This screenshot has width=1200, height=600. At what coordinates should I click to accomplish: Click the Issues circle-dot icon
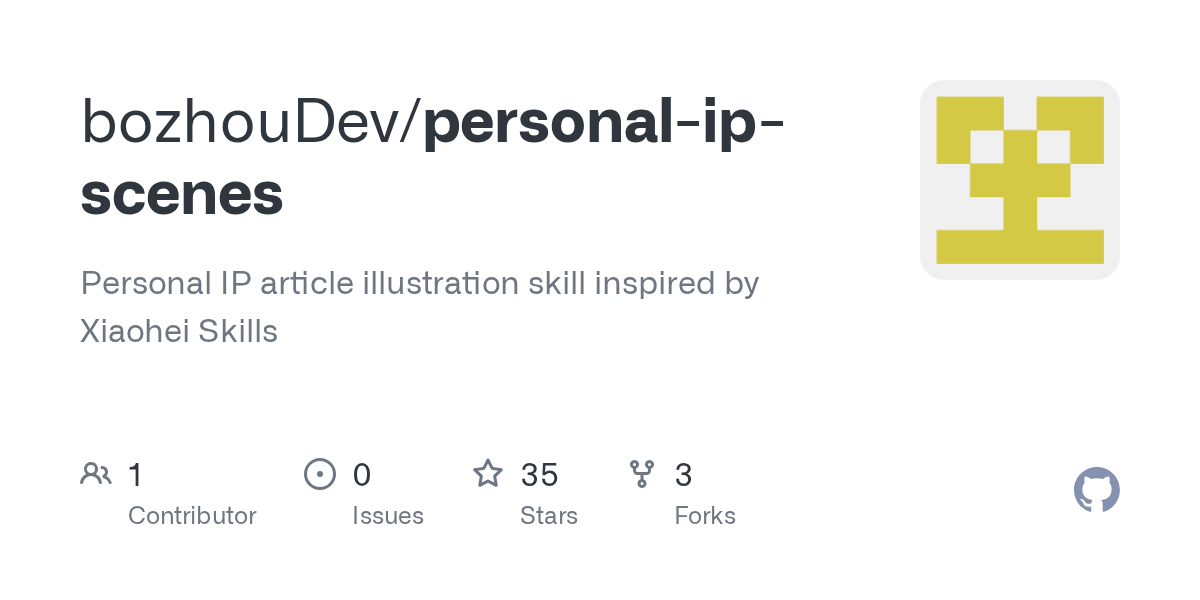320,474
